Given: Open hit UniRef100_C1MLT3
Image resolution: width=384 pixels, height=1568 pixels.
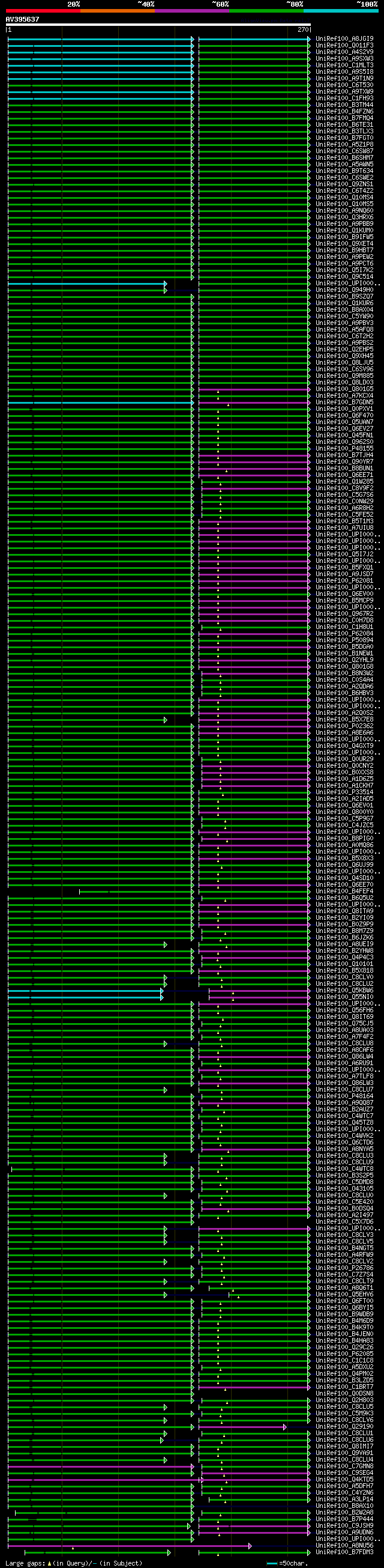Looking at the screenshot, I should (344, 65).
